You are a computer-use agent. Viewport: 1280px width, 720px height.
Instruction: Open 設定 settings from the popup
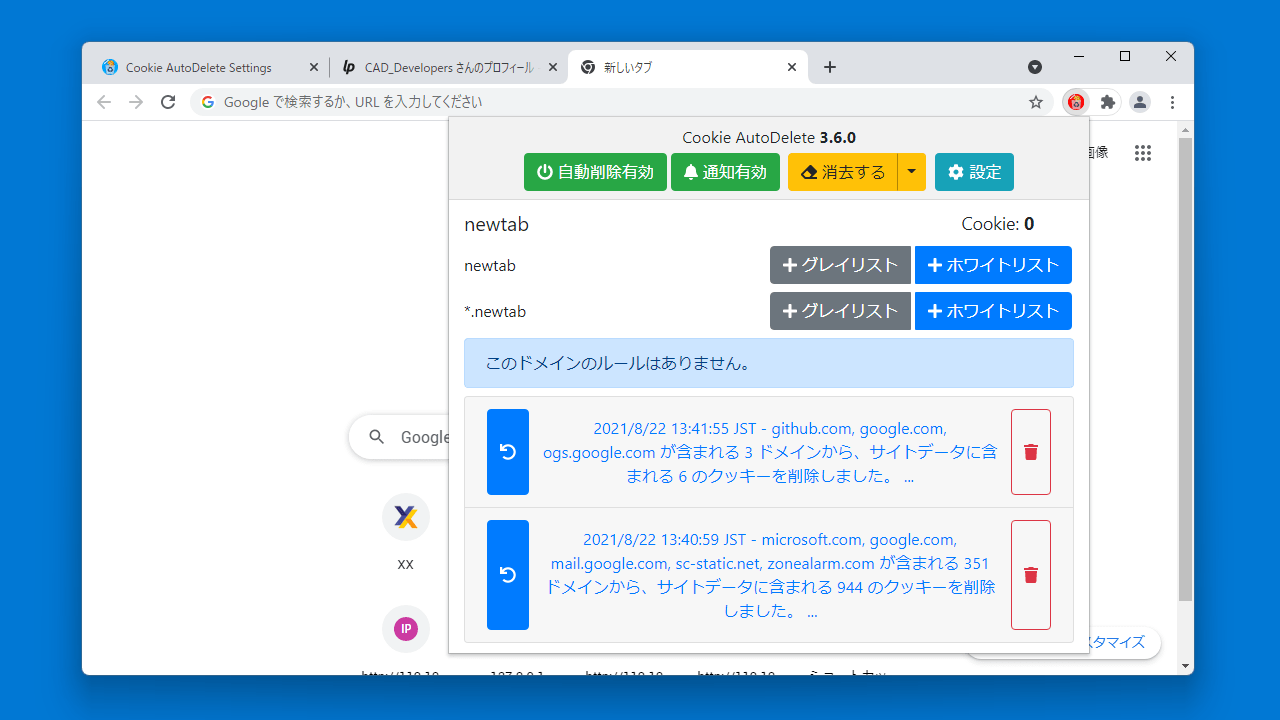[x=974, y=172]
